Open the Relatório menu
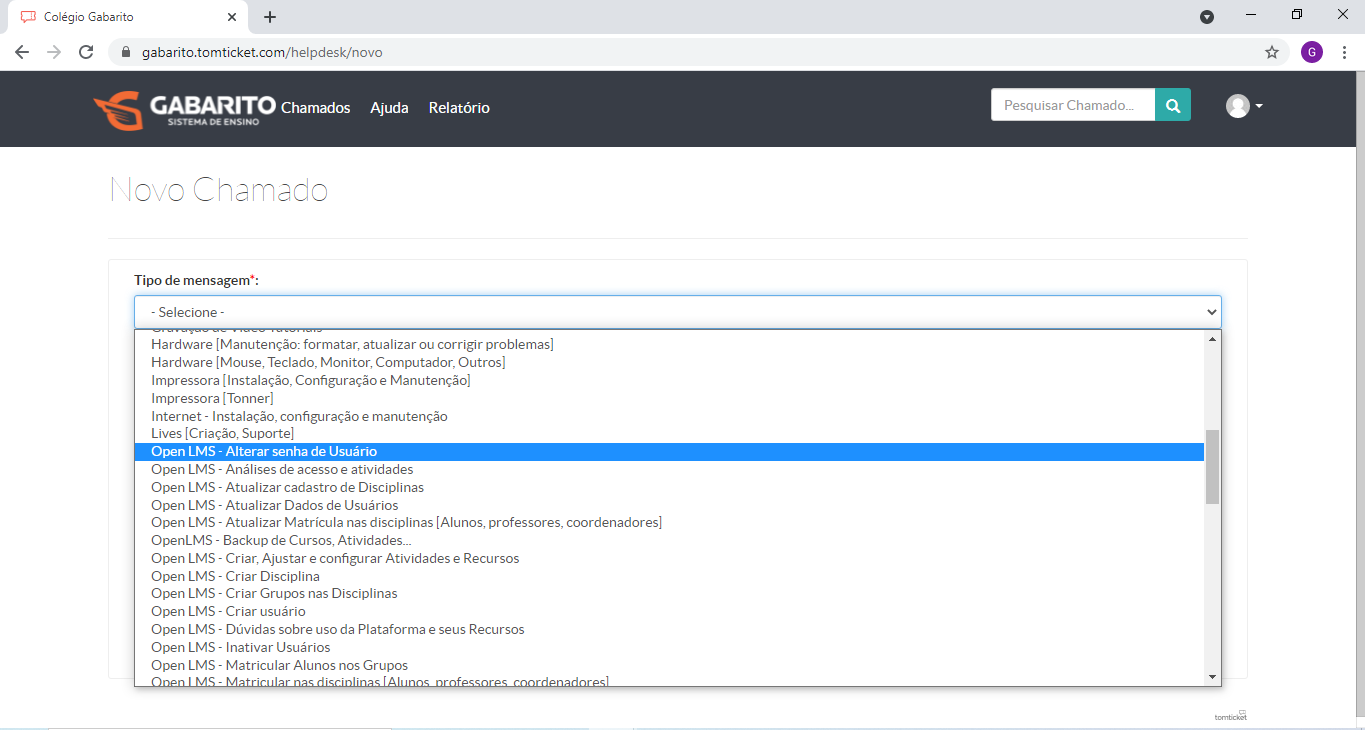The image size is (1365, 730). (459, 108)
